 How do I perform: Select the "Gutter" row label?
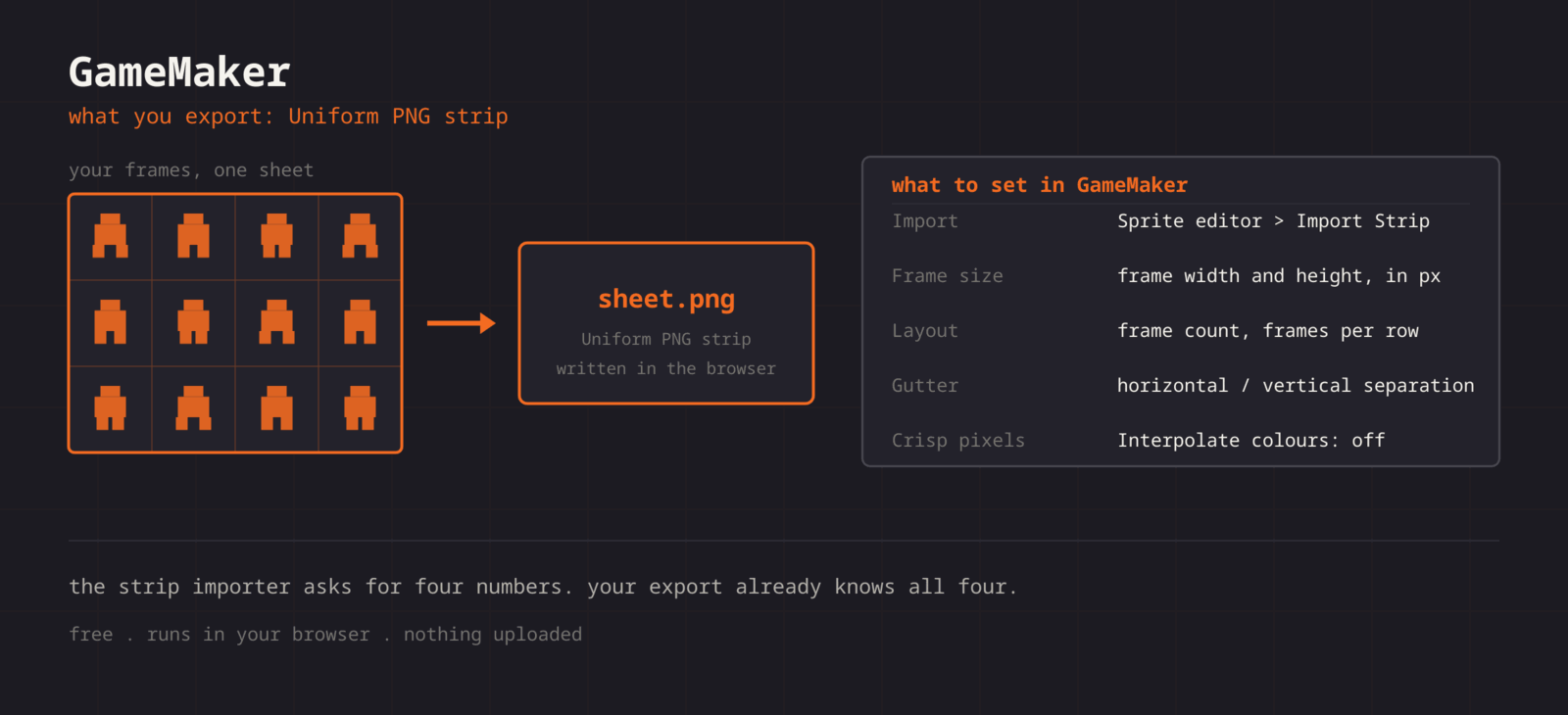point(925,386)
